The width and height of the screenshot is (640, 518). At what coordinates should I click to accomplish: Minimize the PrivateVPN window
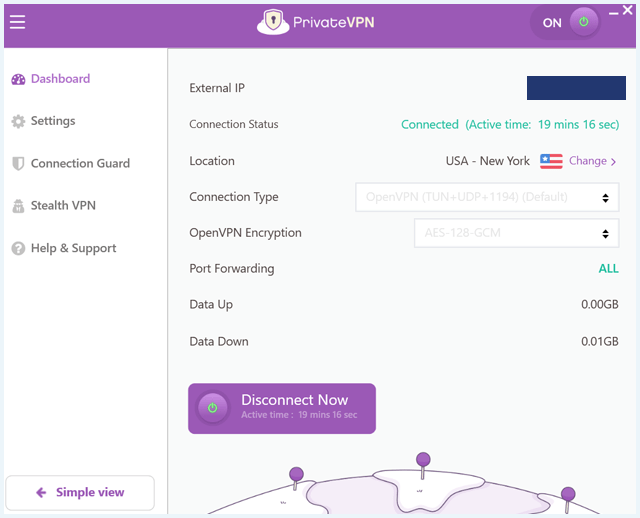[x=613, y=13]
